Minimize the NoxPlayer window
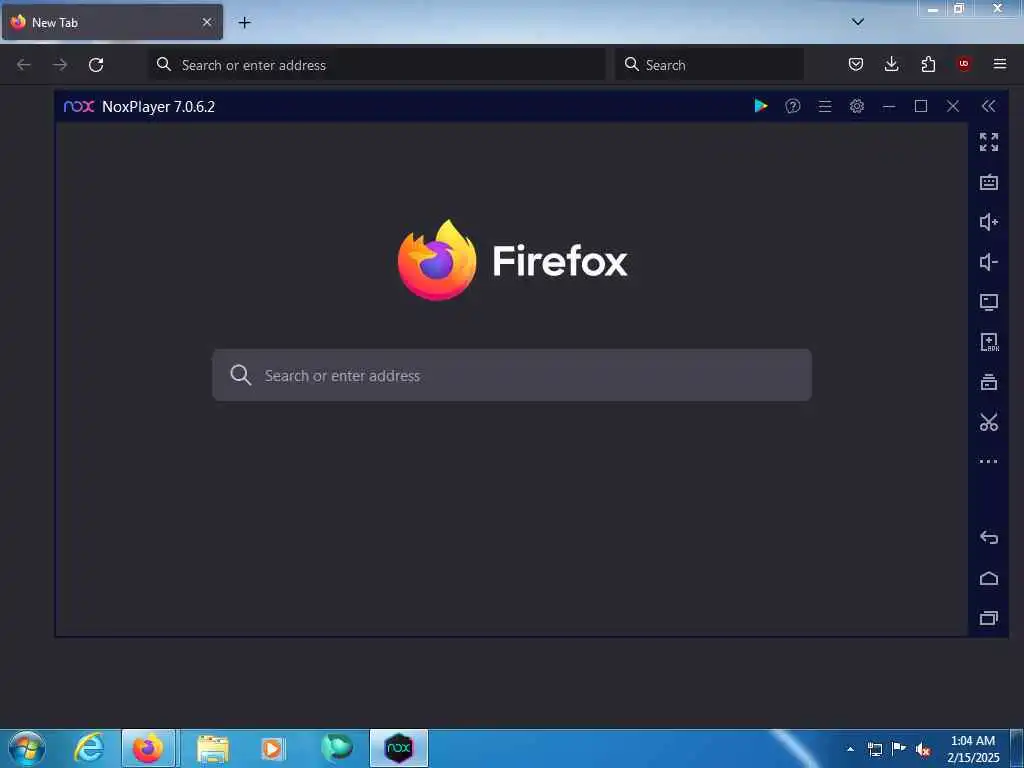This screenshot has height=768, width=1024. pos(889,106)
